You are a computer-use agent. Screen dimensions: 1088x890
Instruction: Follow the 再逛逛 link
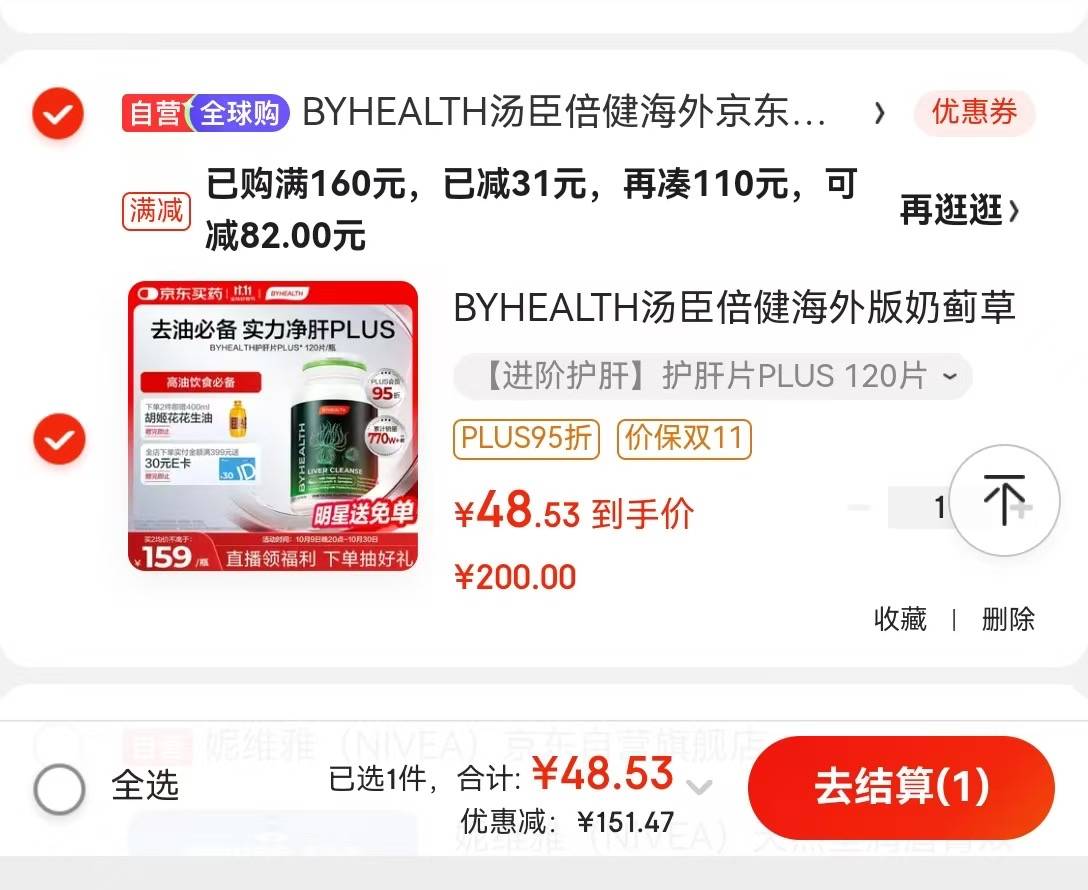[x=959, y=210]
